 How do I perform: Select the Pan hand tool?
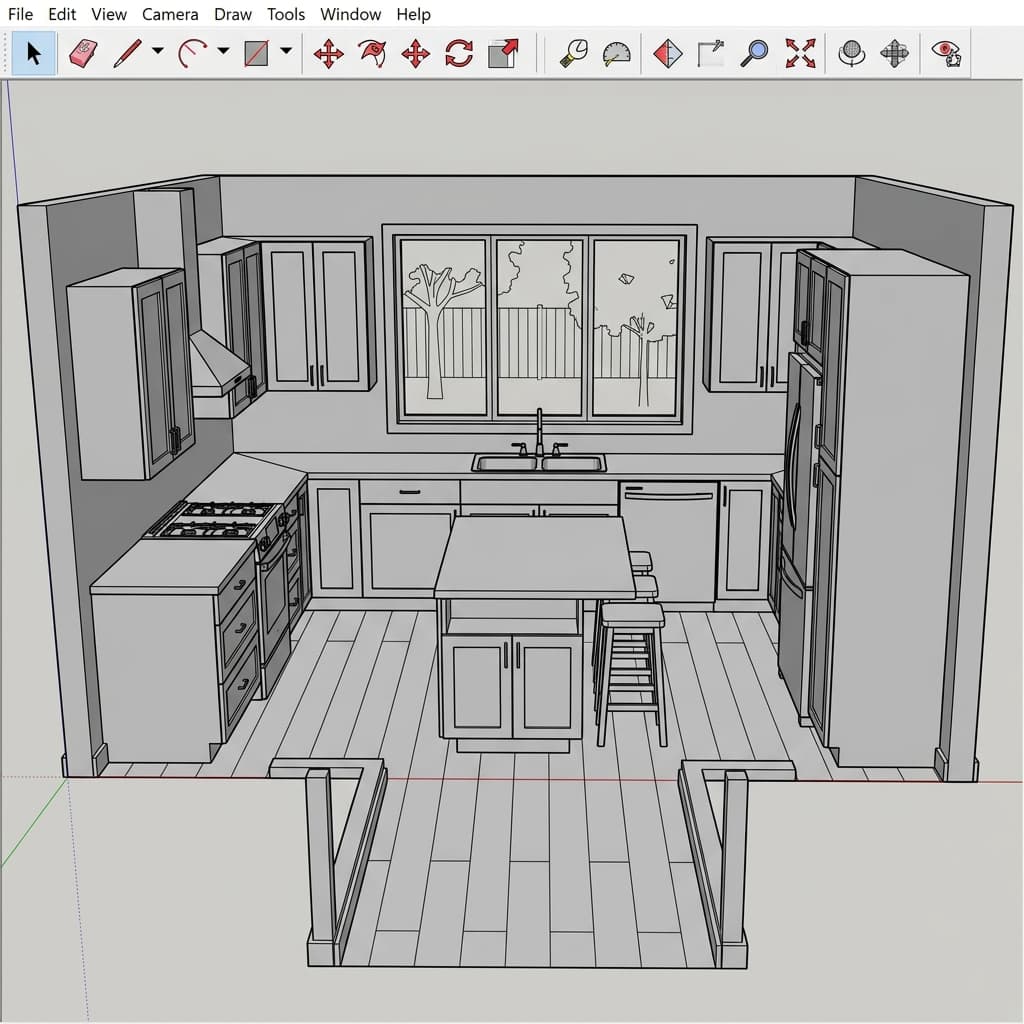(x=893, y=53)
